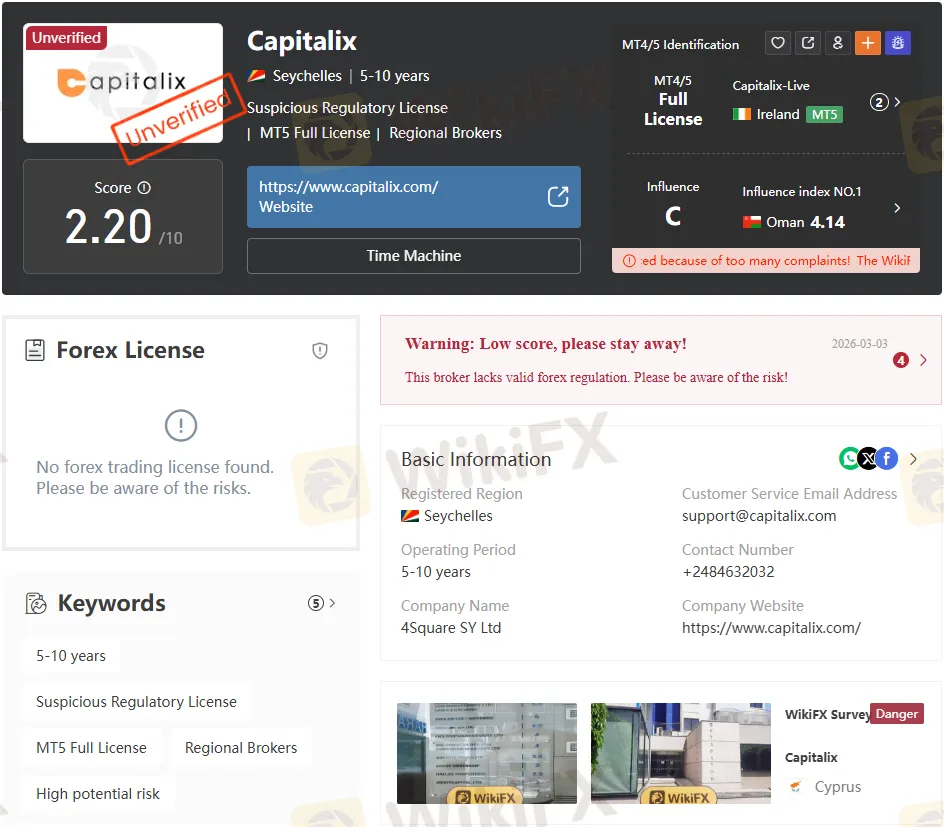Click the Time Machine button
Screen dimensions: 944x827
coord(414,256)
